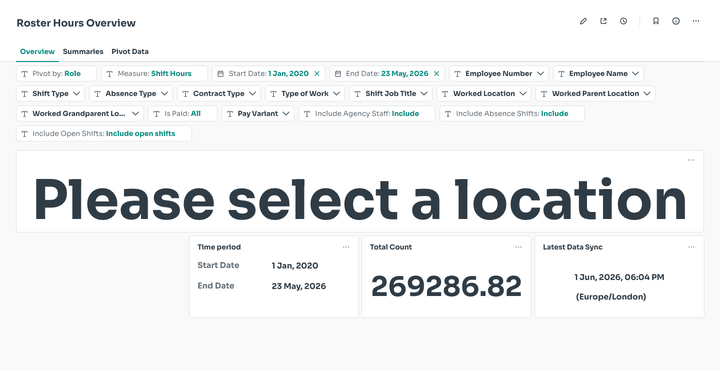Image resolution: width=720 pixels, height=371 pixels.
Task: Switch to the Overview tab
Action: [37, 51]
